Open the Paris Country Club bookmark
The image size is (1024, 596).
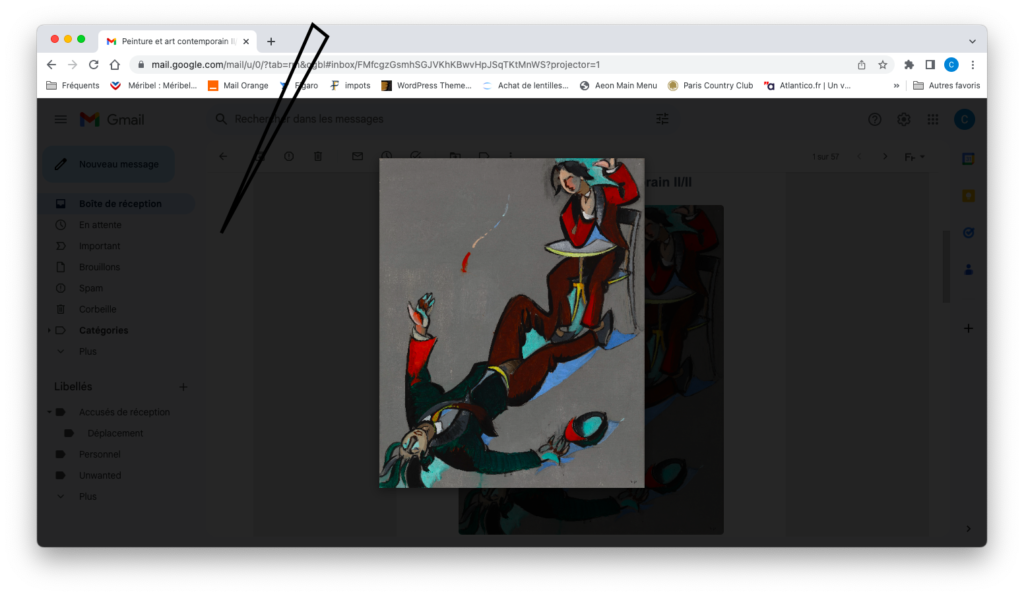711,86
